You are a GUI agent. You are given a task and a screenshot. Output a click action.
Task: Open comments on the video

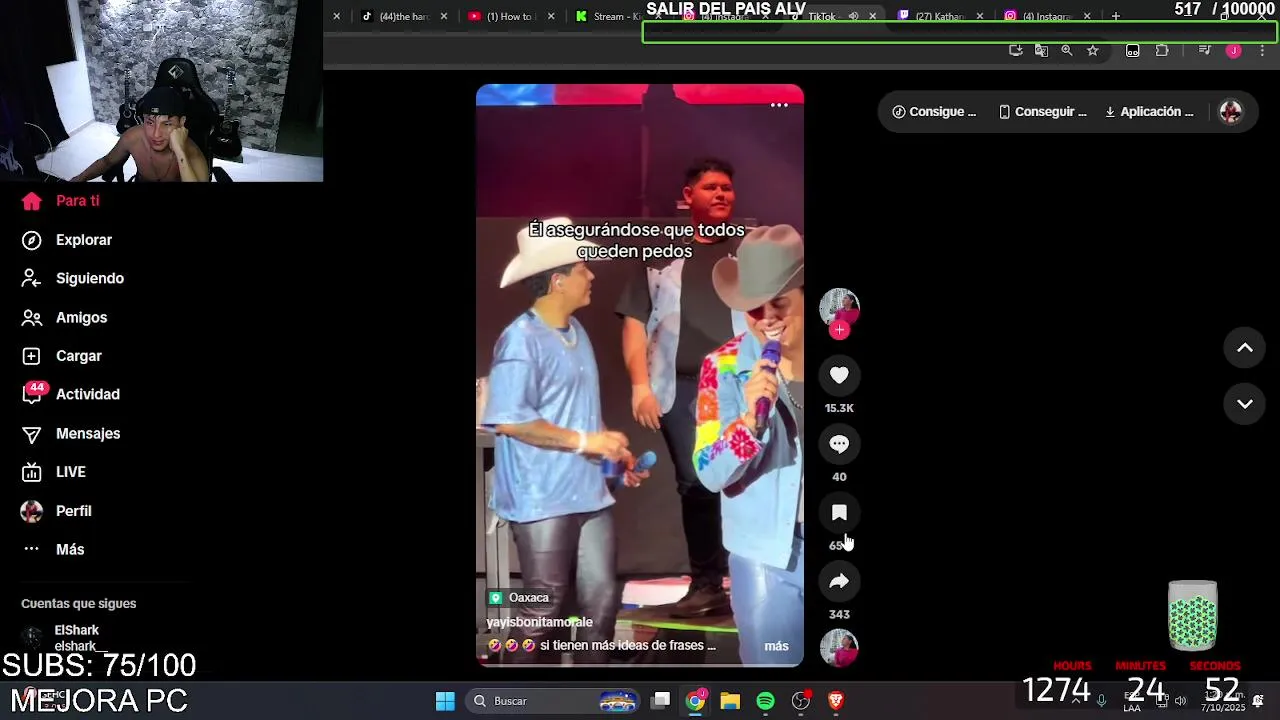pyautogui.click(x=839, y=444)
